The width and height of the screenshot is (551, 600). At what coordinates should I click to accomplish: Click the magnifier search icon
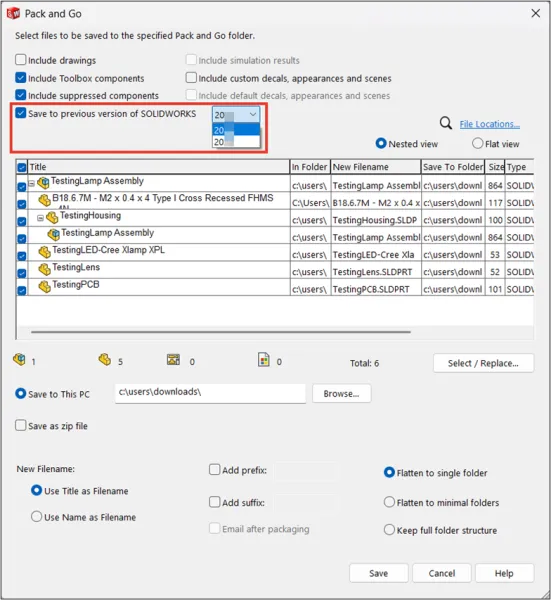coord(445,123)
